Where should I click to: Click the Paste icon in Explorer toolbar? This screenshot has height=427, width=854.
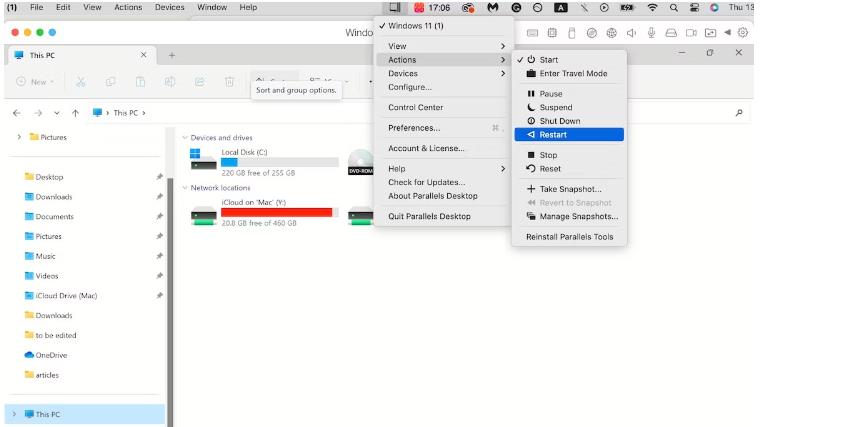tap(140, 82)
